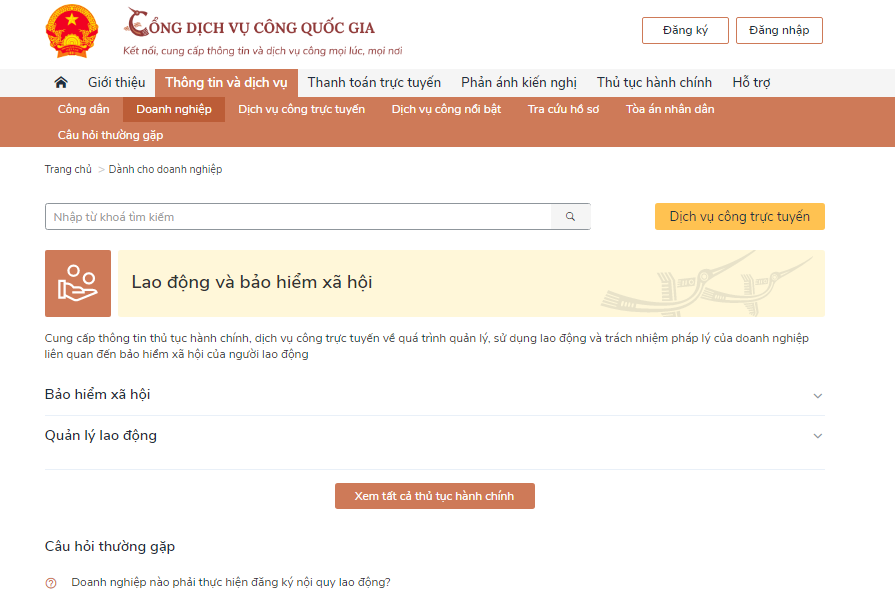Click the labor and insurance hand icon
The image size is (895, 593).
pos(78,283)
